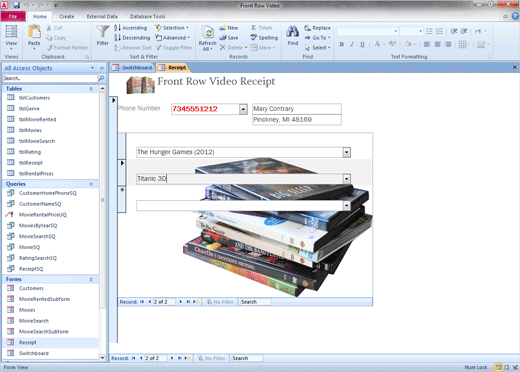Open the File tab
The width and height of the screenshot is (520, 372).
point(13,16)
